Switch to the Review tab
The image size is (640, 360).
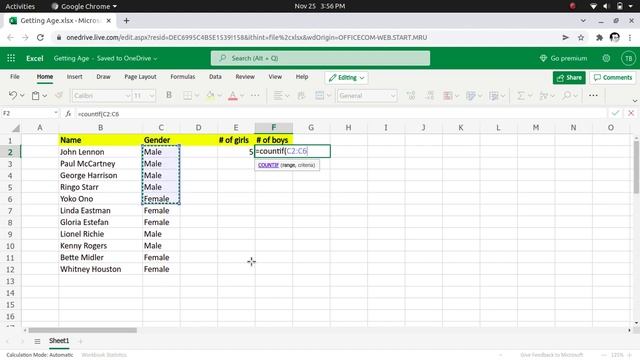coord(245,77)
